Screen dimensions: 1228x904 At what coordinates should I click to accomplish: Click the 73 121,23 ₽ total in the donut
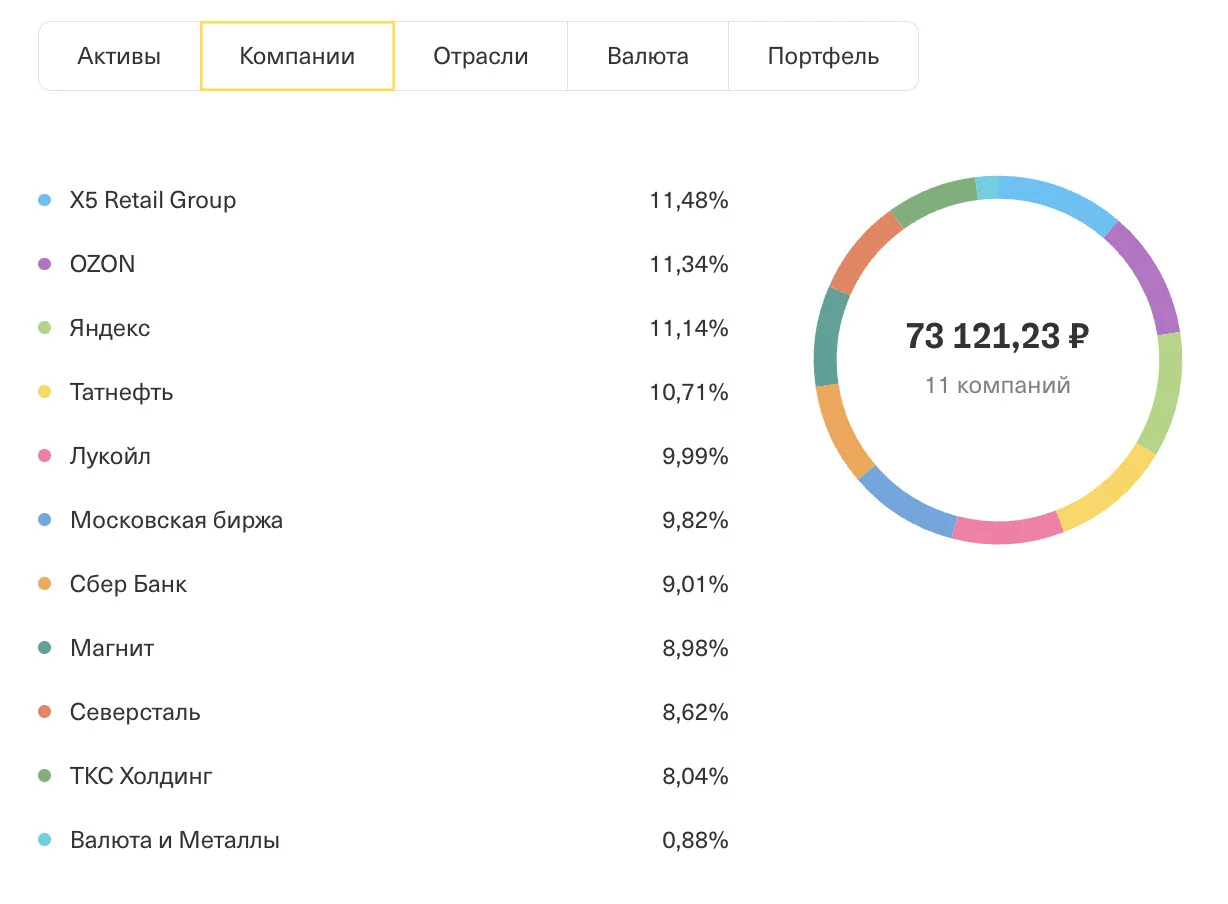coord(997,337)
